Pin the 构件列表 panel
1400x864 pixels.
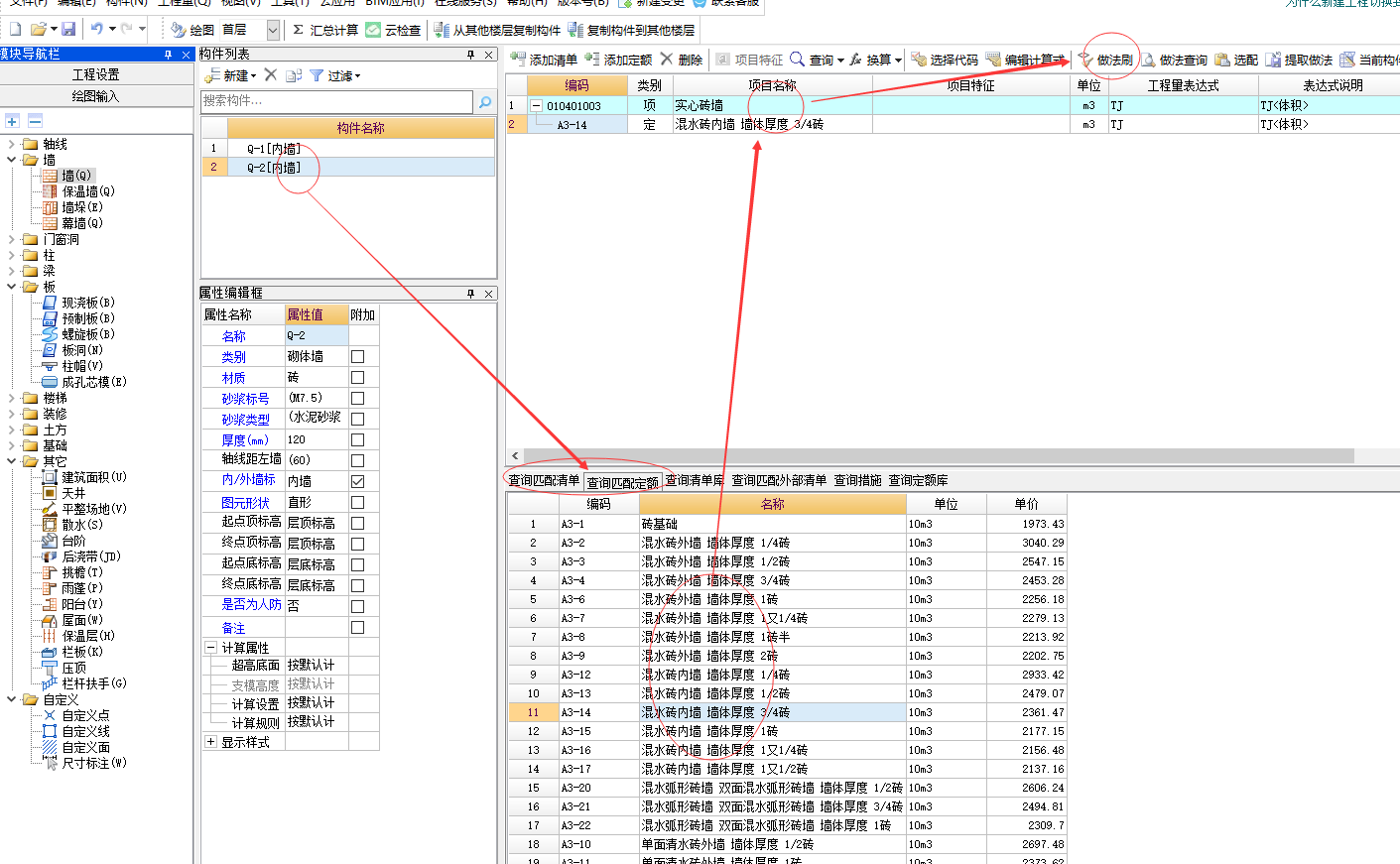point(471,55)
